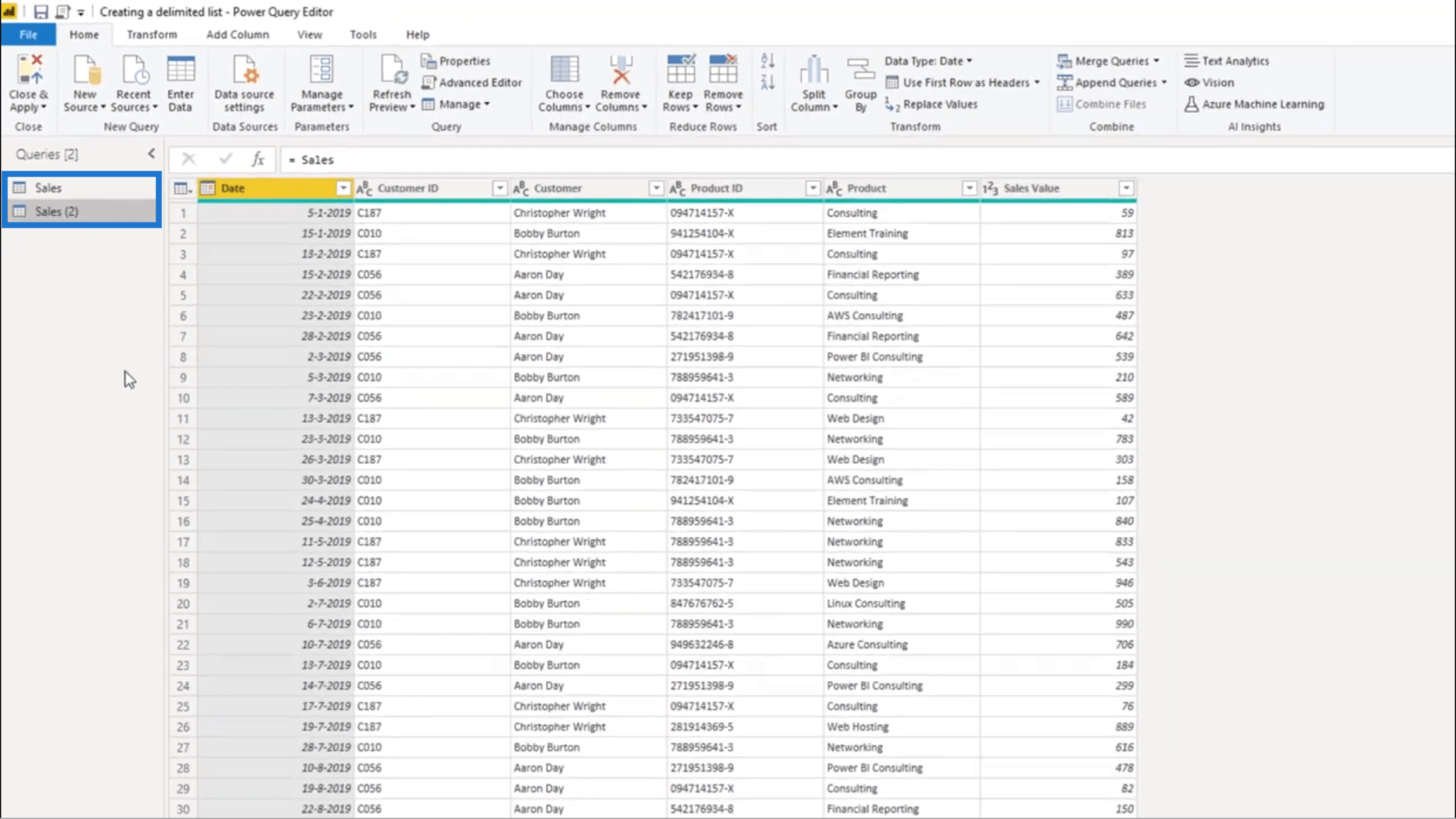Launch the Advanced Editor
This screenshot has height=819, width=1456.
tap(471, 82)
